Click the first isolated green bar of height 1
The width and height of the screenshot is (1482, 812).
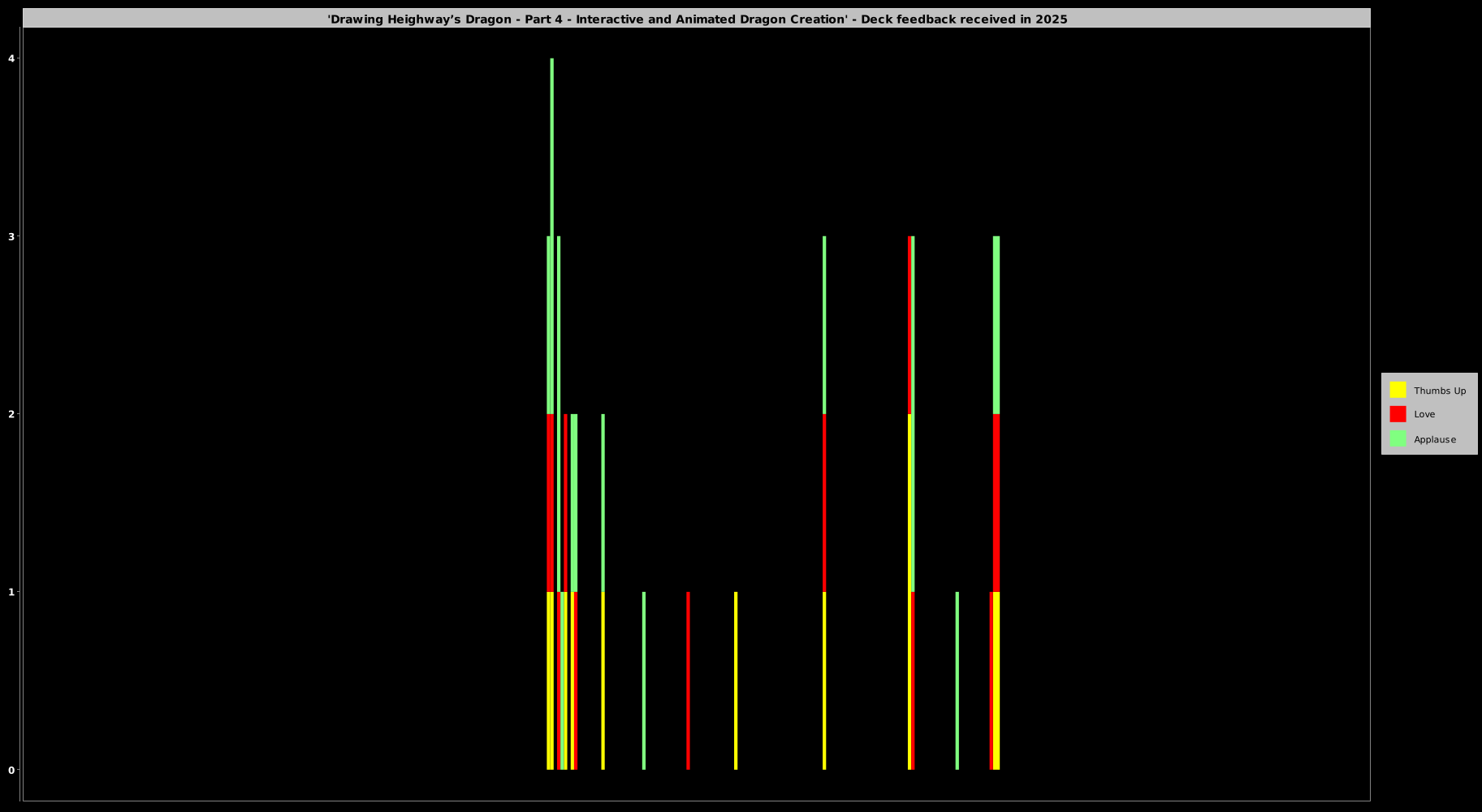click(644, 680)
